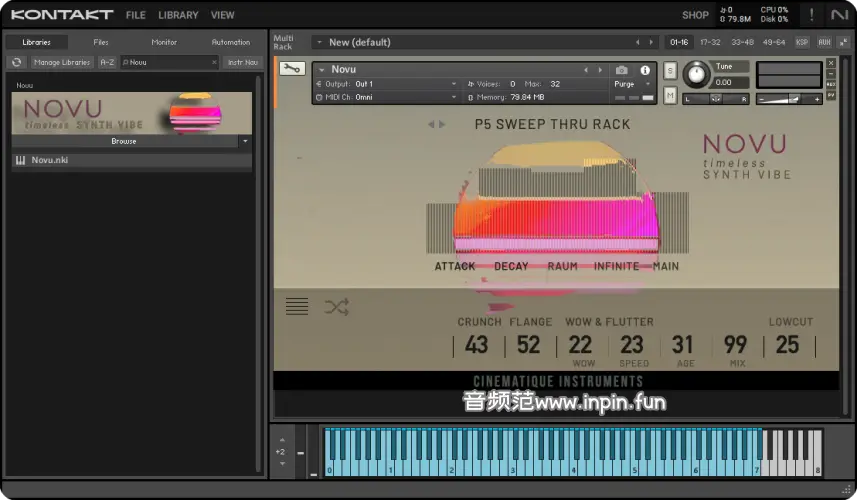Open the preset list lines icon
This screenshot has width=857, height=500.
pyautogui.click(x=297, y=307)
